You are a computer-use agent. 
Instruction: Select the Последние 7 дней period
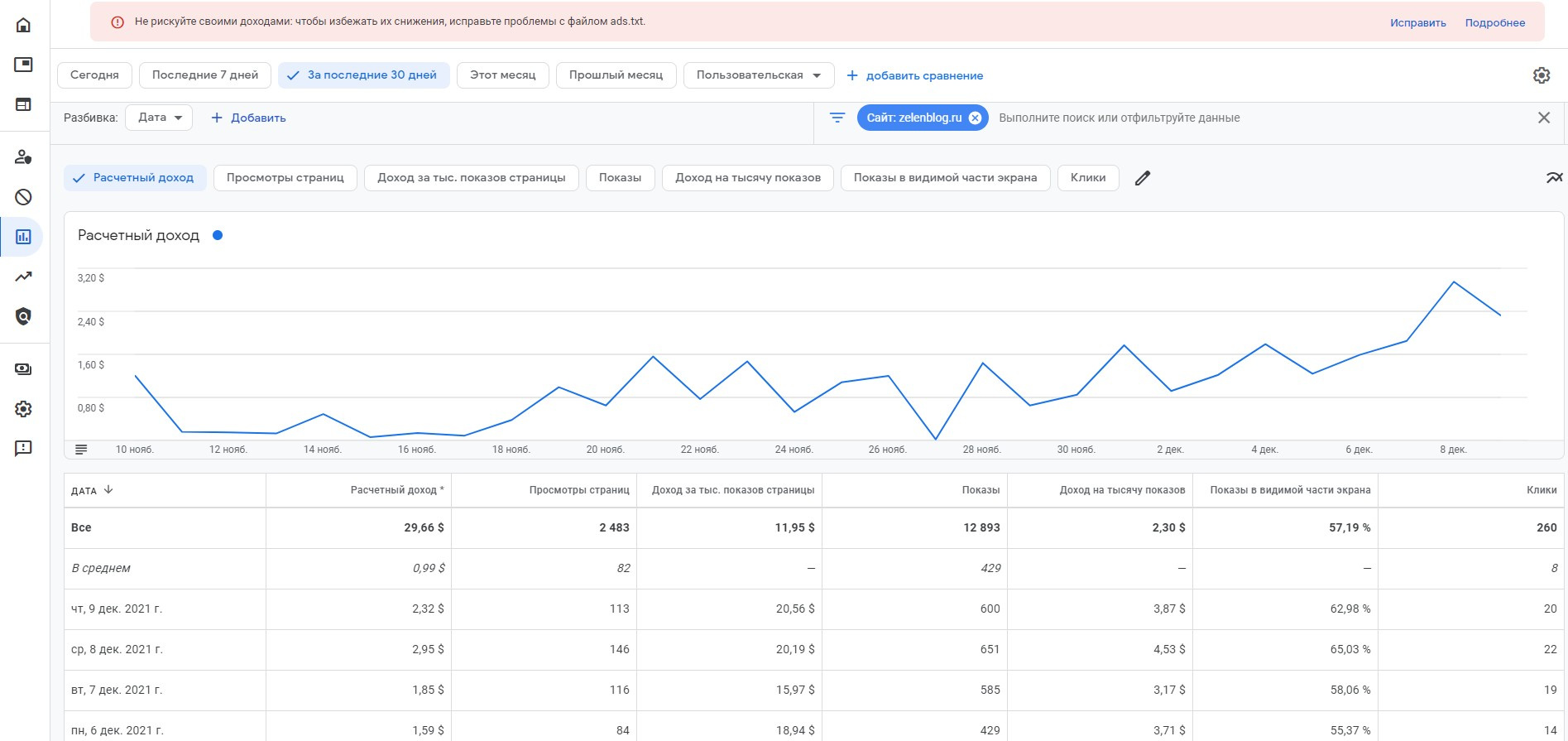204,75
